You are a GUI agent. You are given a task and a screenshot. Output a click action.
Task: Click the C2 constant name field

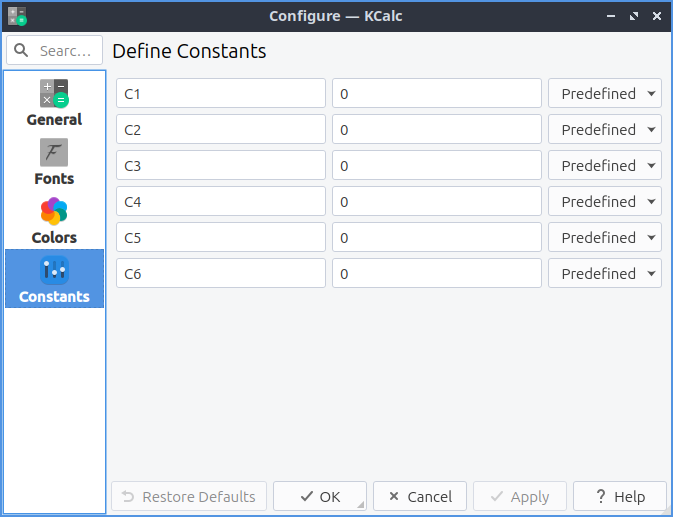tap(221, 129)
